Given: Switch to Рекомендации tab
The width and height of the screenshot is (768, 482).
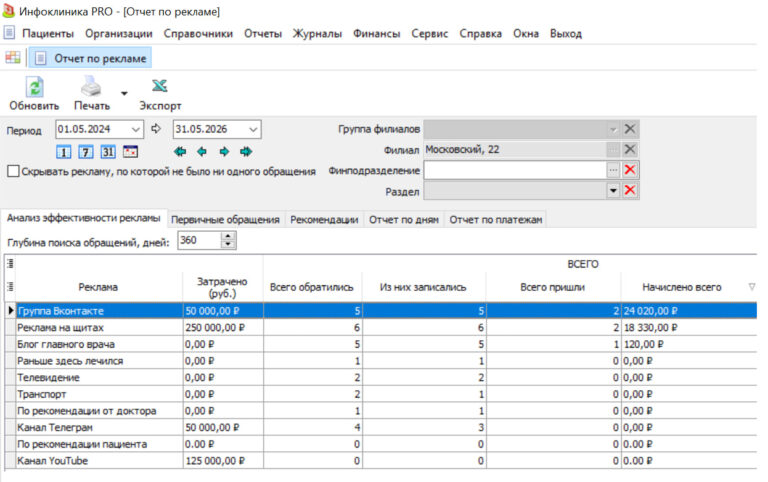Looking at the screenshot, I should click(x=324, y=220).
